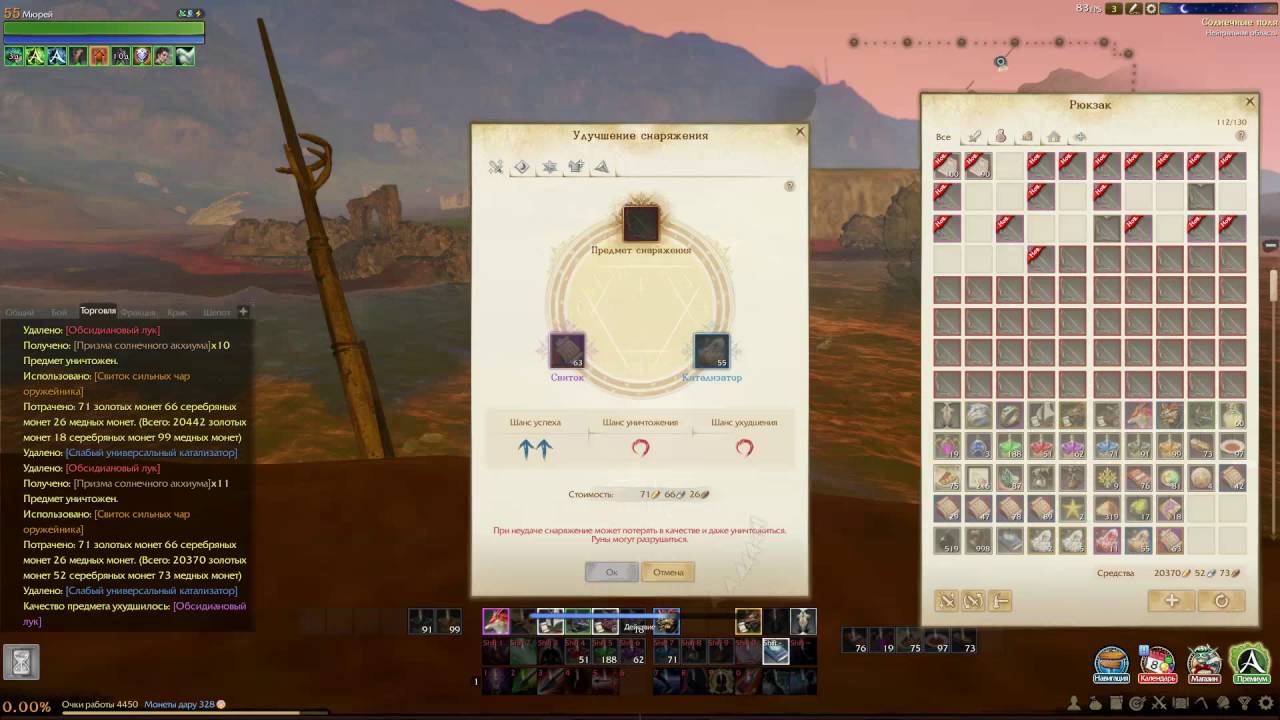Screen dimensions: 1280x720
Task: Select backpack item stack with count 998
Action: (979, 540)
